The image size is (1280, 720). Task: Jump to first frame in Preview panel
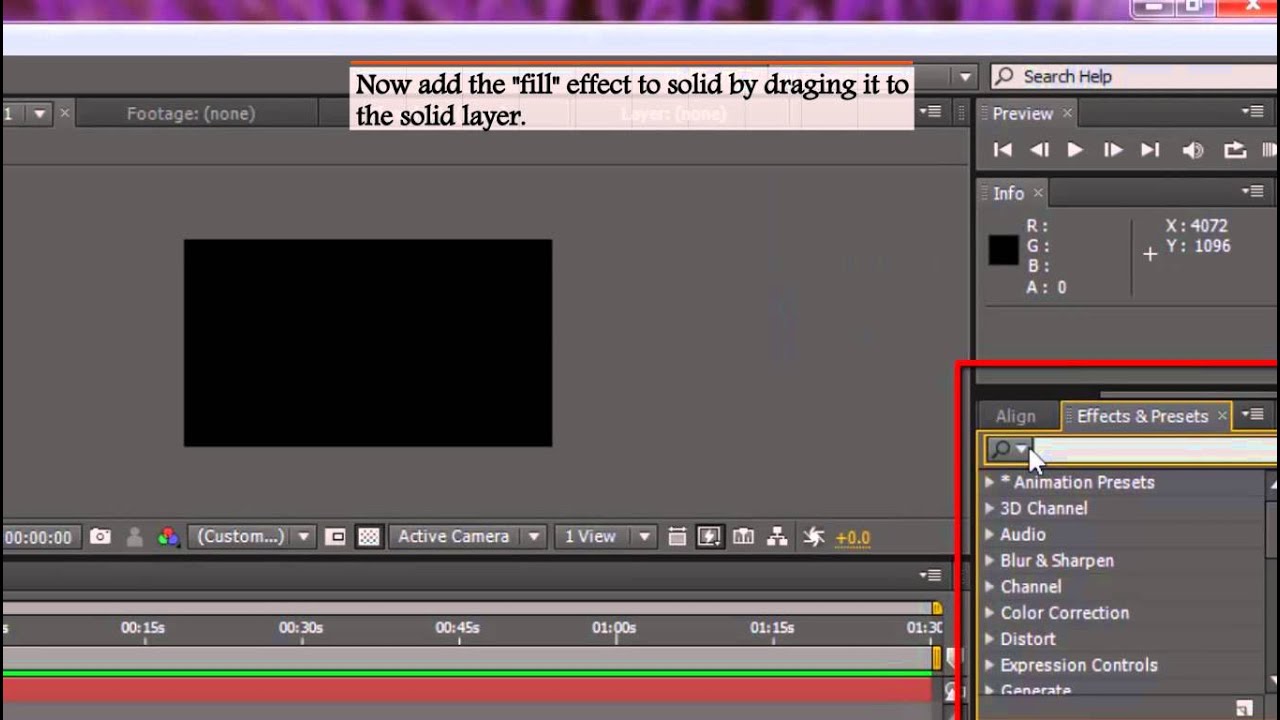(1002, 150)
